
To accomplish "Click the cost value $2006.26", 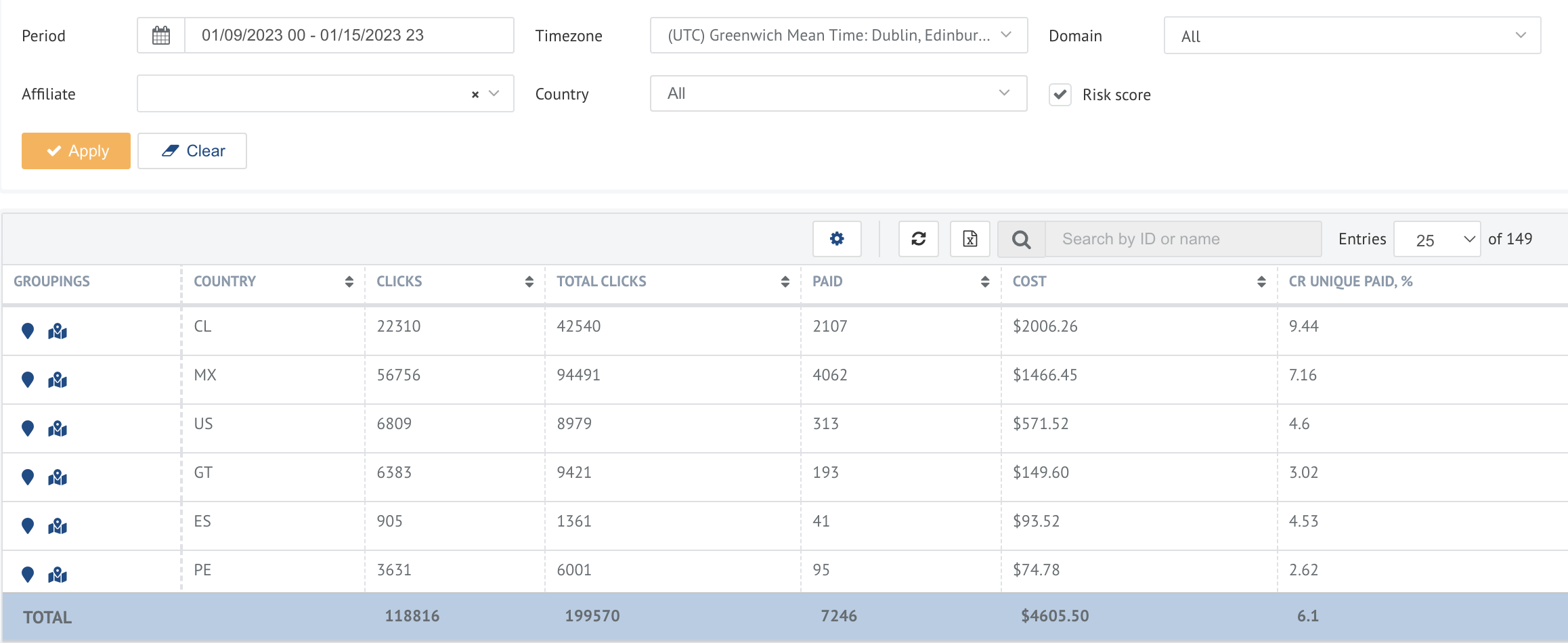I will (x=1045, y=326).
